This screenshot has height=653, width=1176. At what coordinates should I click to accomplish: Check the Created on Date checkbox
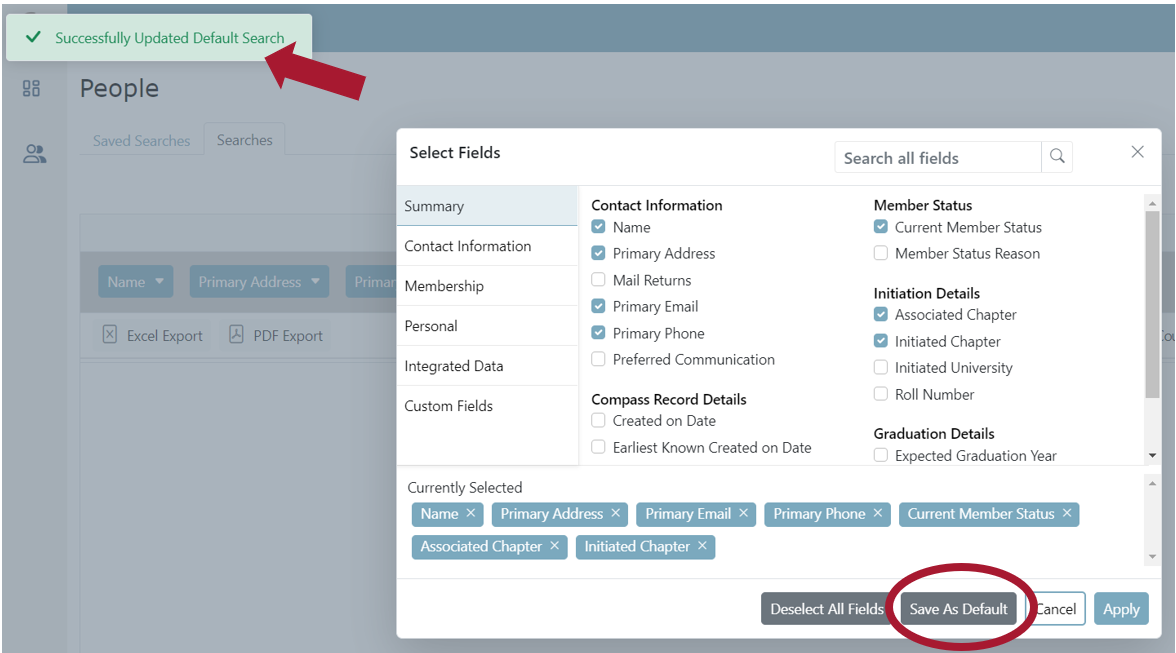tap(598, 421)
